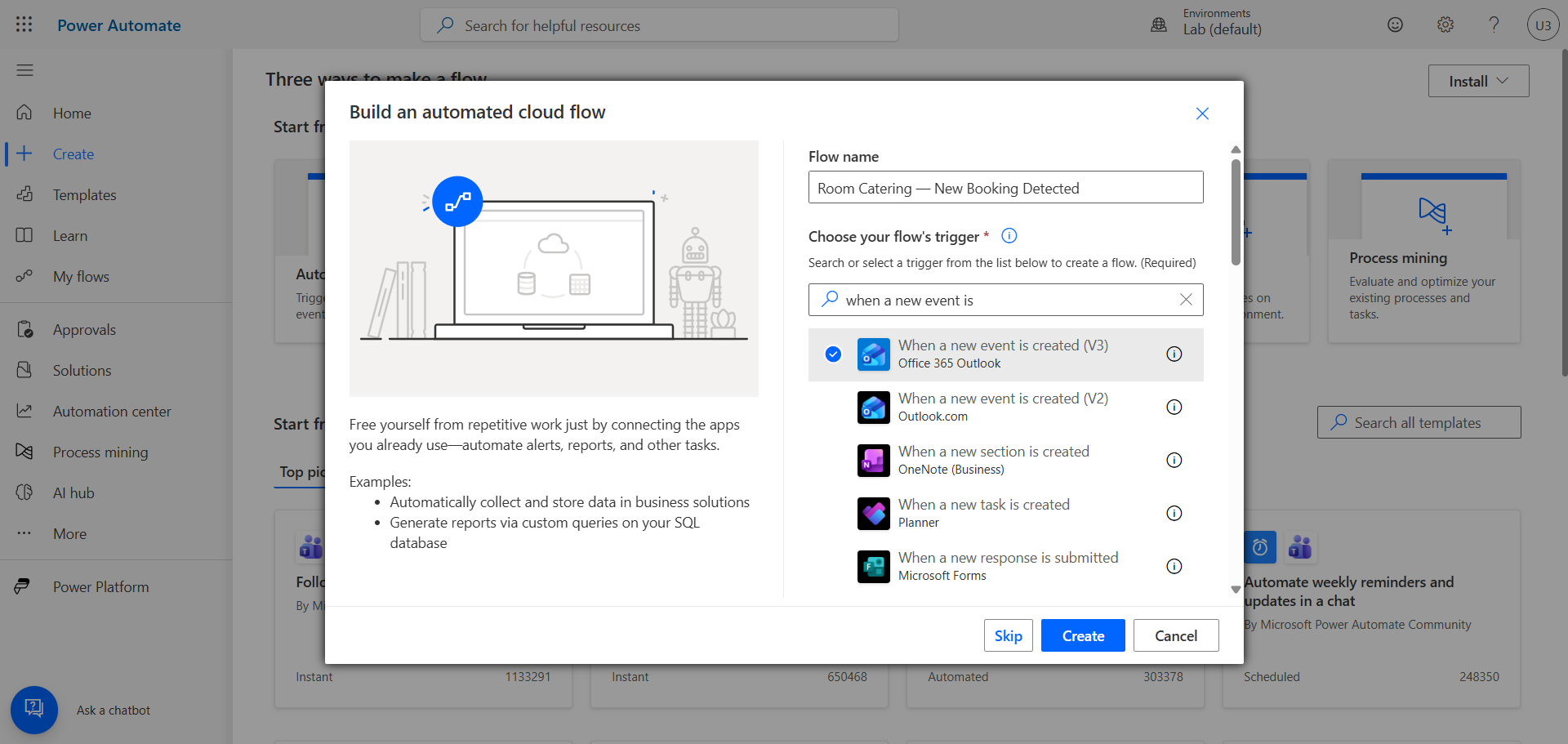Open the Settings gear icon

(1445, 25)
